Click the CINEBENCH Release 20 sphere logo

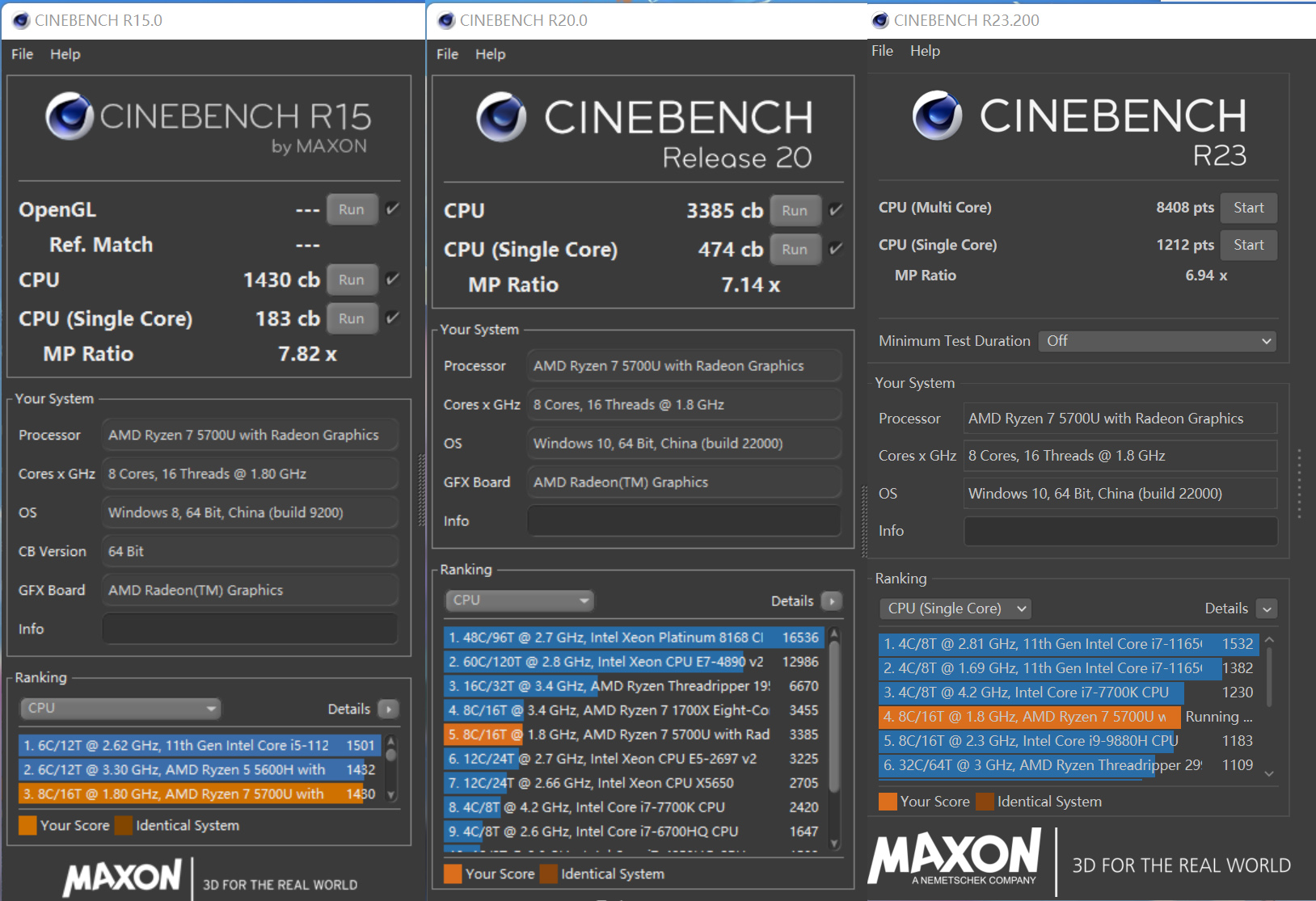click(x=501, y=117)
